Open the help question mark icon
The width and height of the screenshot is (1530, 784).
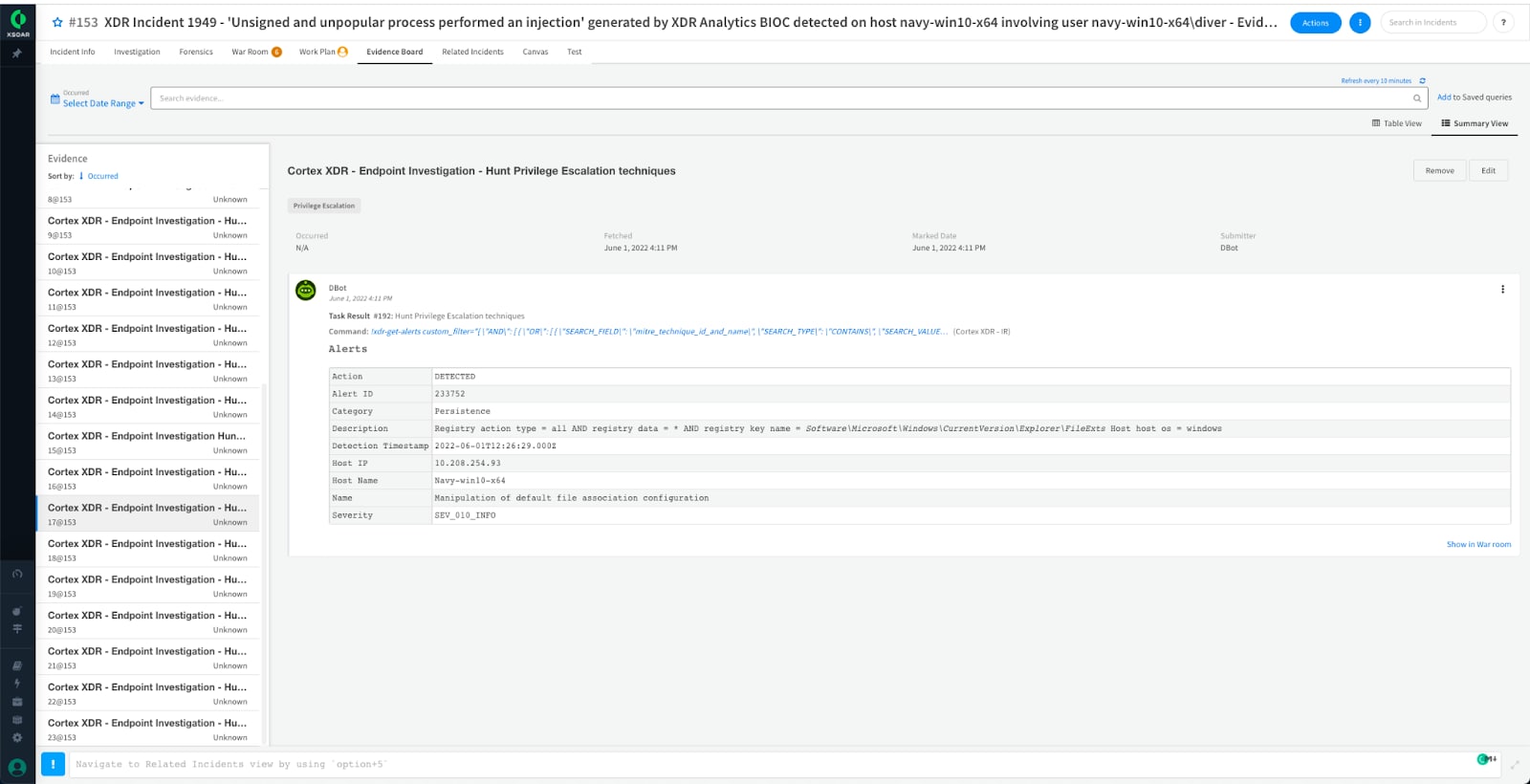(1503, 22)
